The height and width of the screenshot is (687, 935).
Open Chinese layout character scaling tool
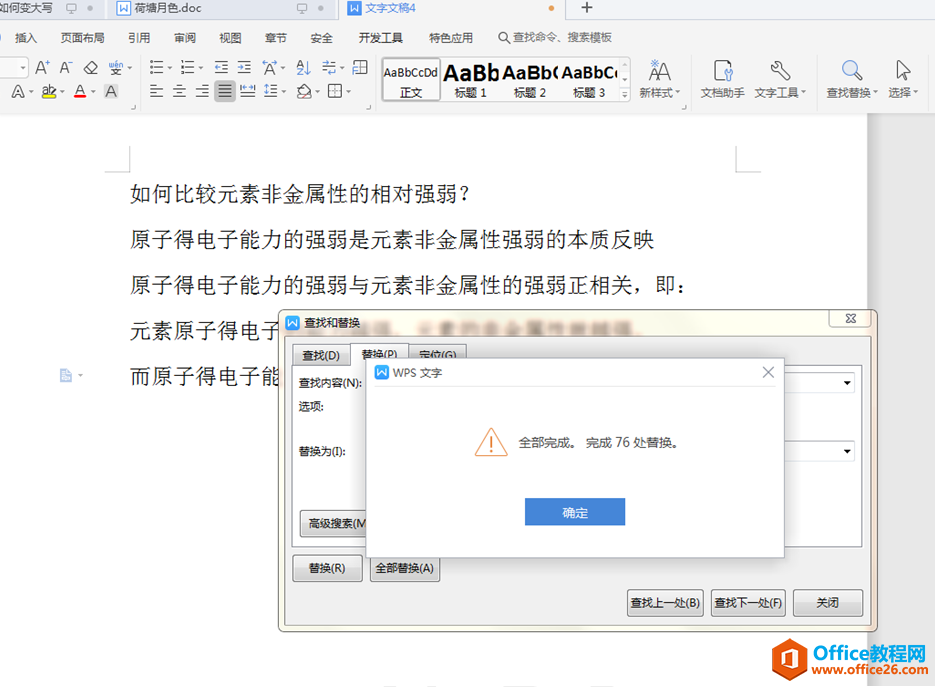(270, 67)
